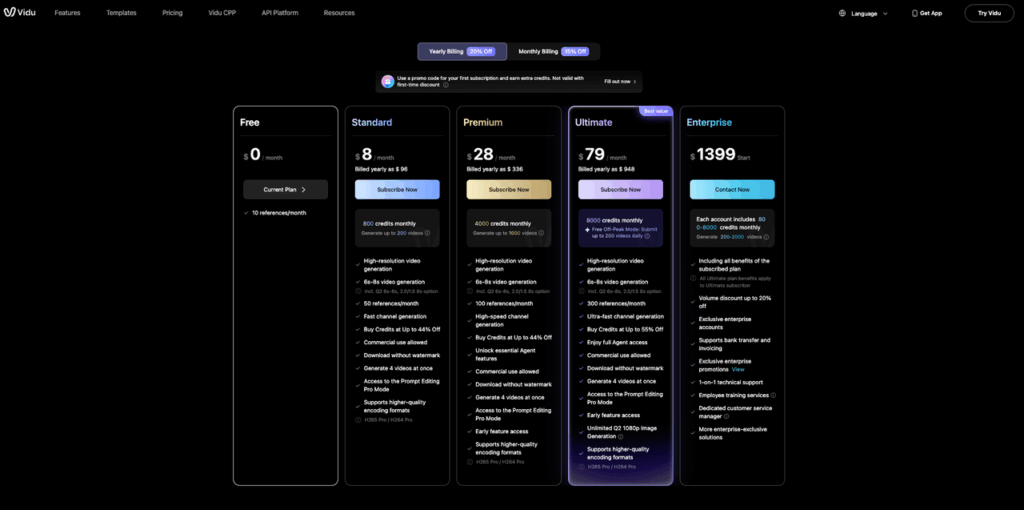Click the 15% Off badge
This screenshot has width=1024, height=510.
point(575,52)
